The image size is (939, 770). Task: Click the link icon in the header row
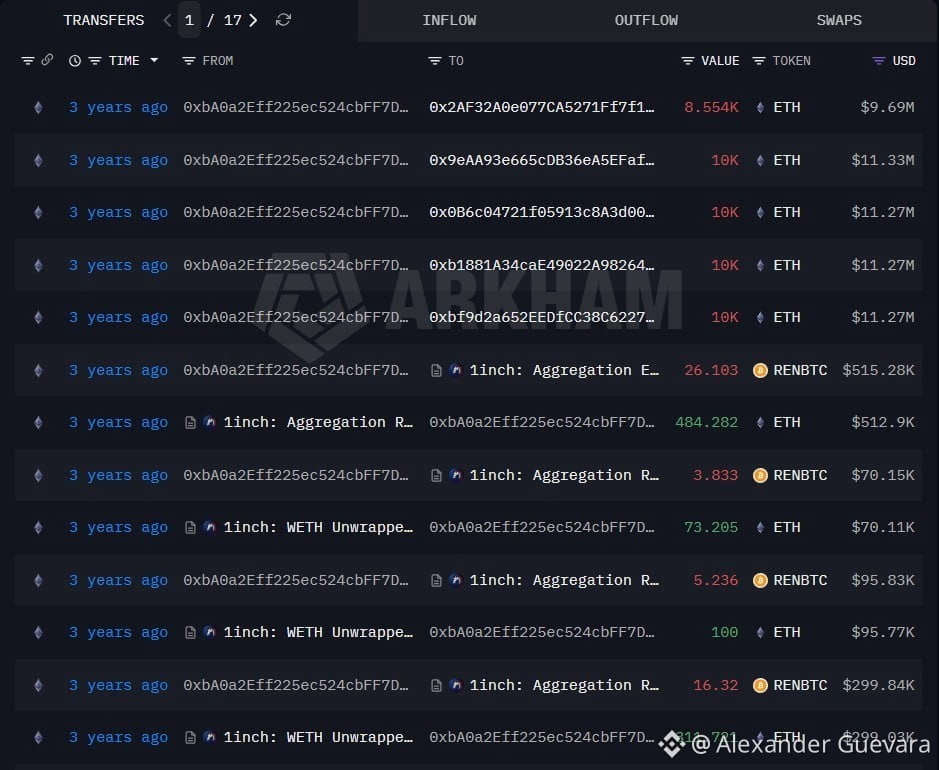(x=47, y=60)
